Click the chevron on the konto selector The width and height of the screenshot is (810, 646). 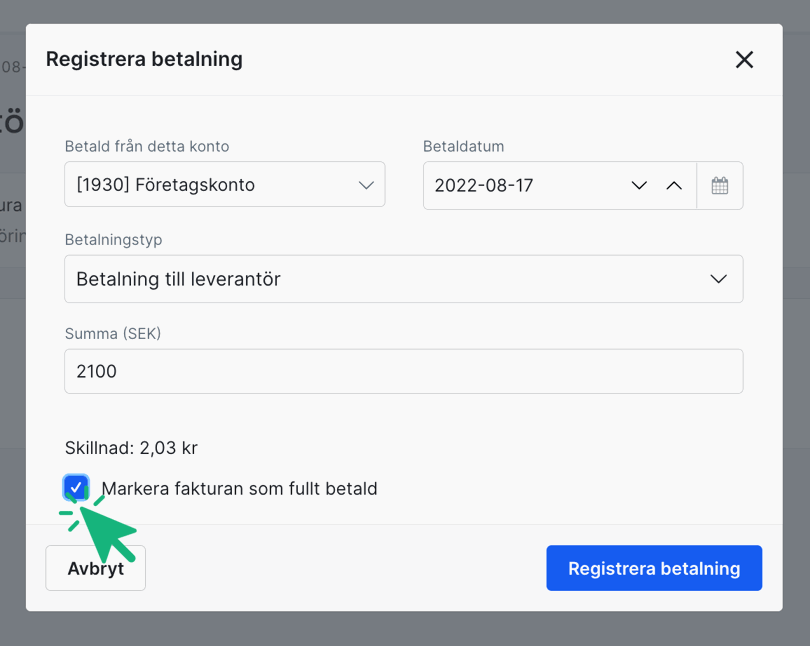click(364, 185)
